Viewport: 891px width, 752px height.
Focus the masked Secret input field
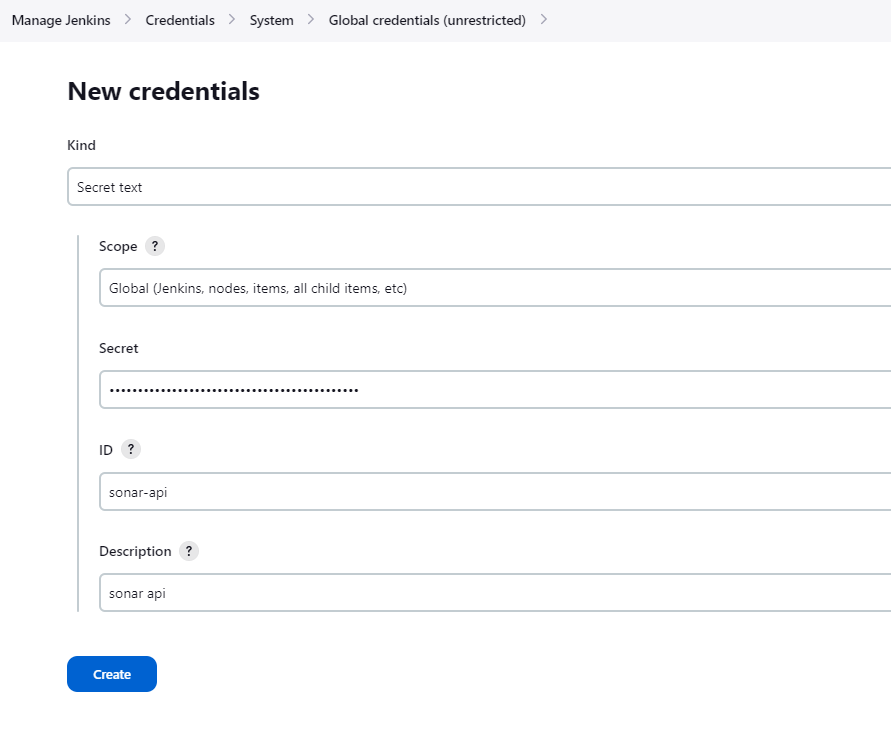point(495,389)
